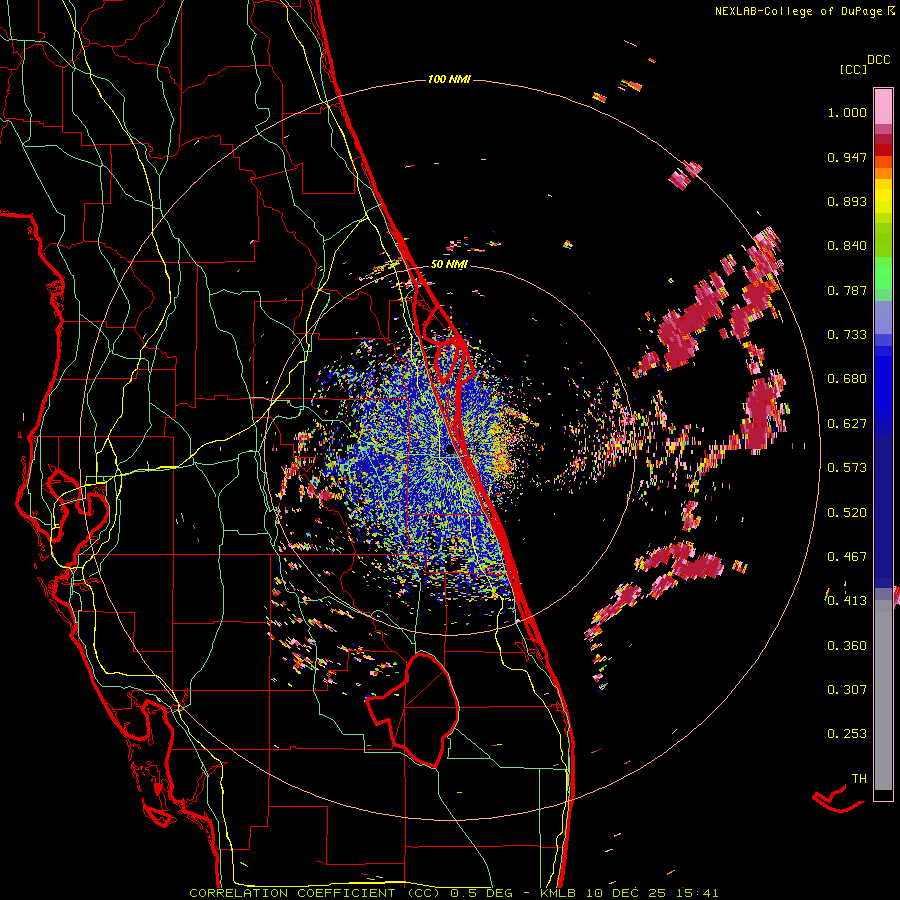Click the 0.733 scale value

coord(847,335)
